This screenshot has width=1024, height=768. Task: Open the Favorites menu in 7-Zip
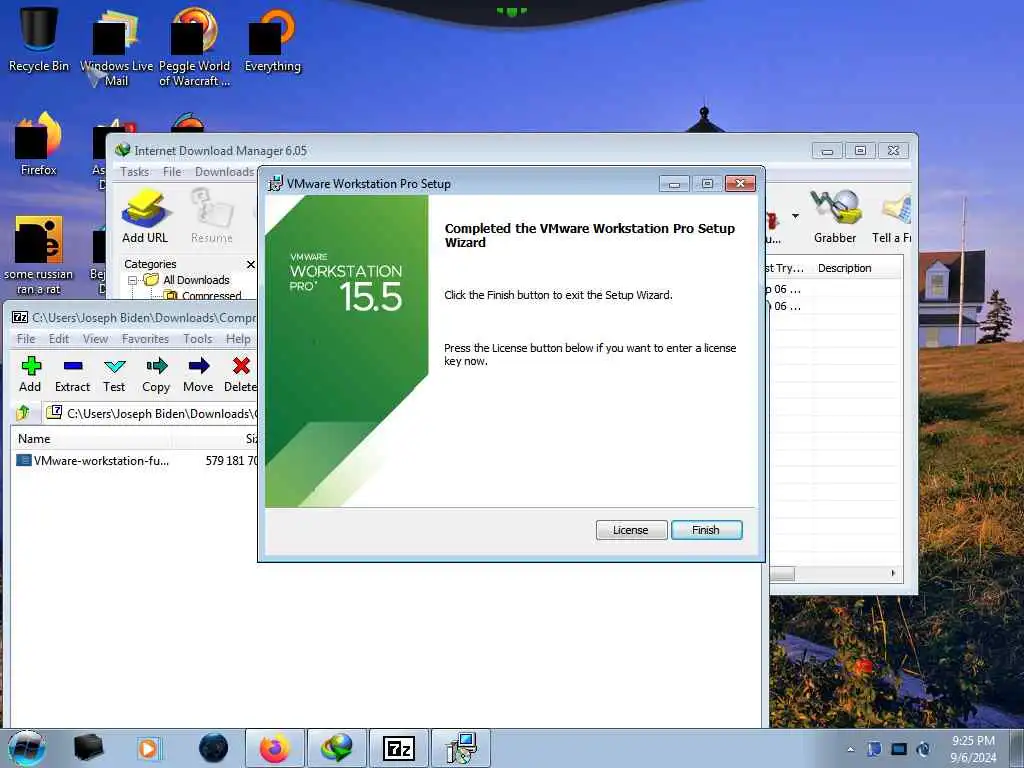click(x=145, y=338)
